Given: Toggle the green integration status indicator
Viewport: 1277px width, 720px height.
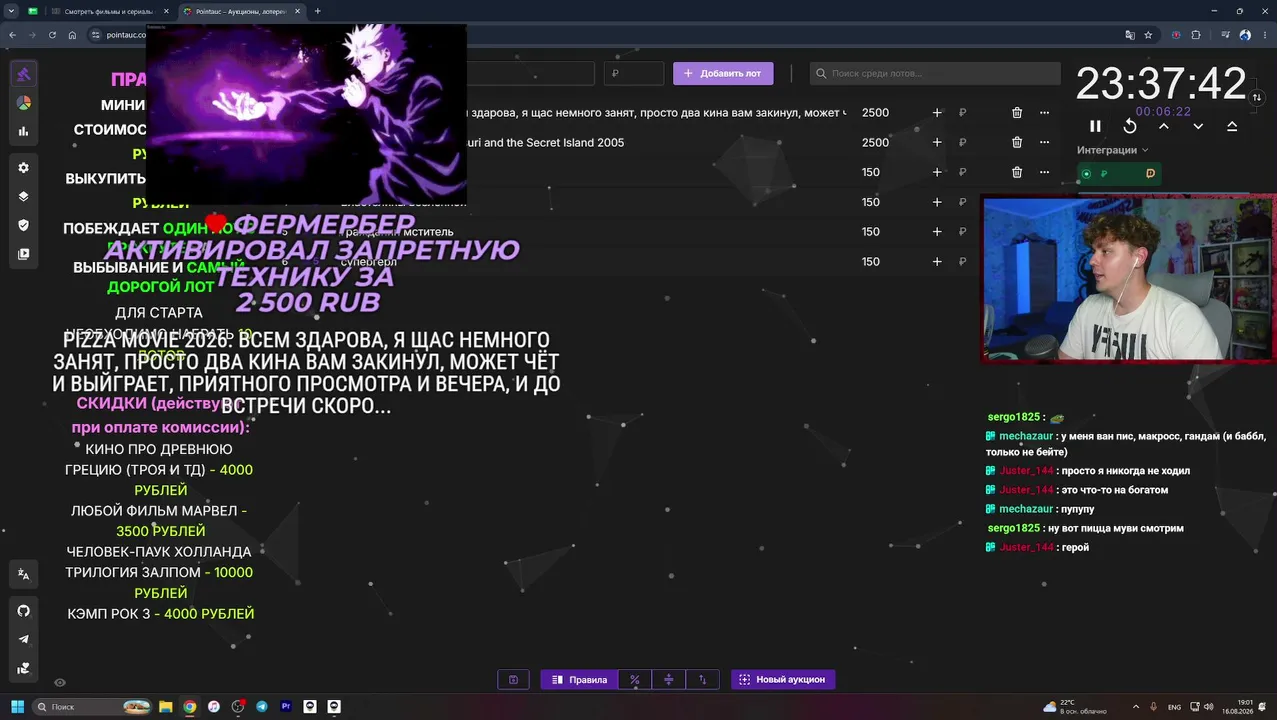Looking at the screenshot, I should click(x=1086, y=174).
